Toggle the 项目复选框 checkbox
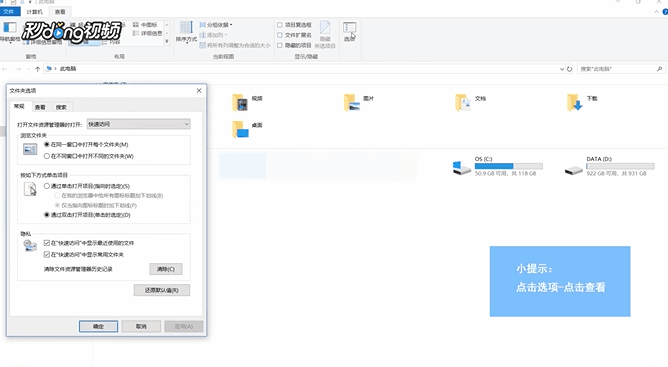The height and width of the screenshot is (367, 668). 280,25
